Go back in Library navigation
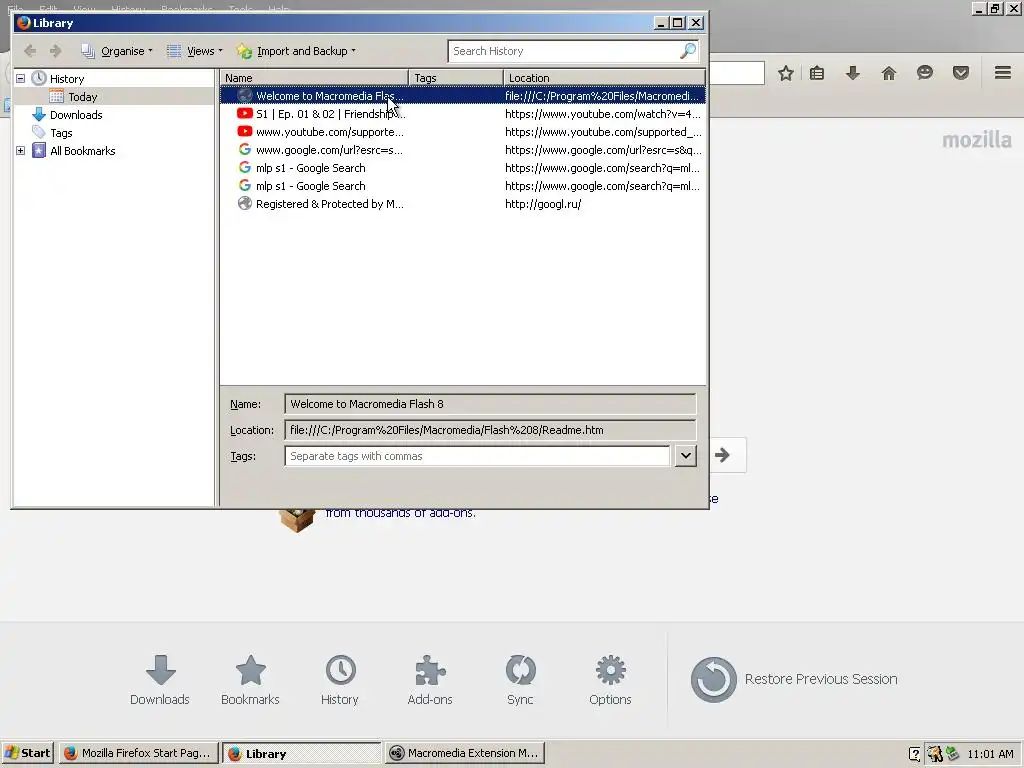1024x768 pixels. 30,51
